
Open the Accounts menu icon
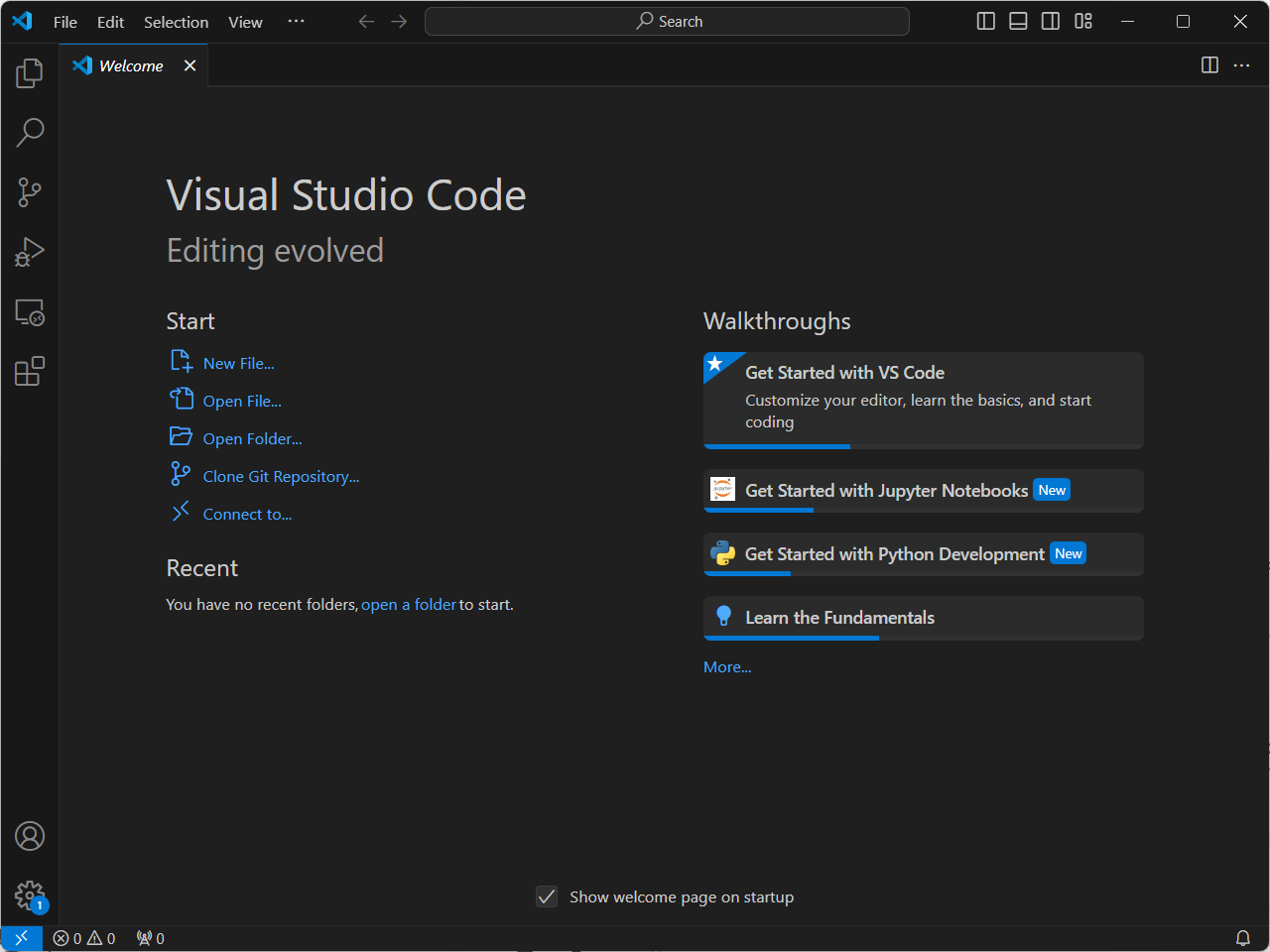30,836
